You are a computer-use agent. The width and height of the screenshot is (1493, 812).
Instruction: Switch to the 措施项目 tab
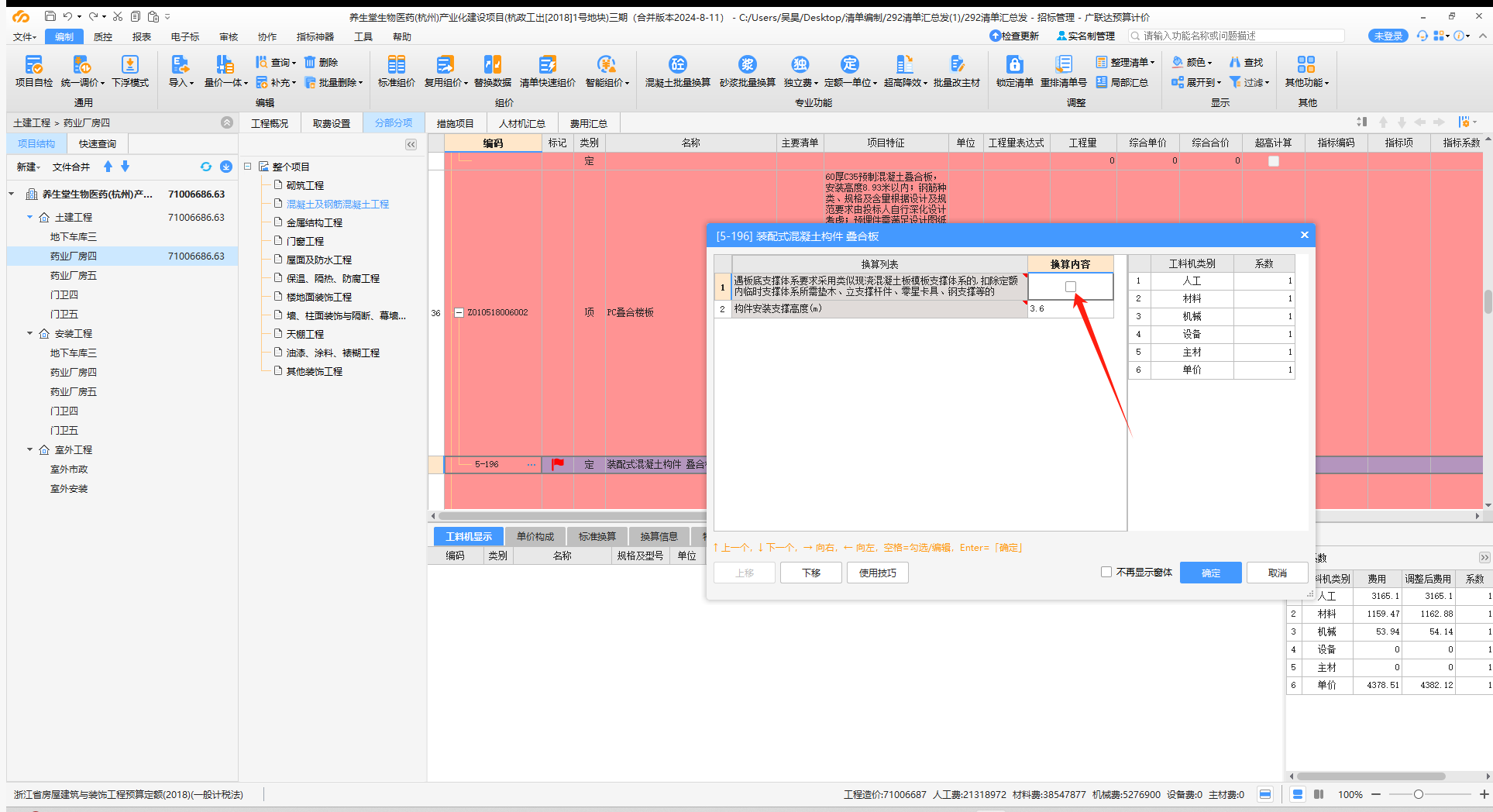pos(456,123)
